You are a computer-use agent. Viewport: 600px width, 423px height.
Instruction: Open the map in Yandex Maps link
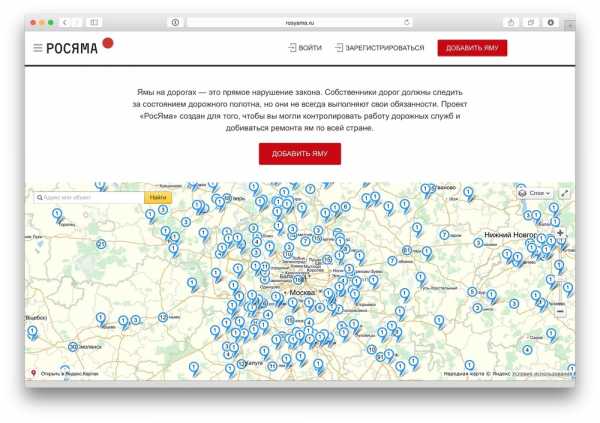pyautogui.click(x=66, y=373)
